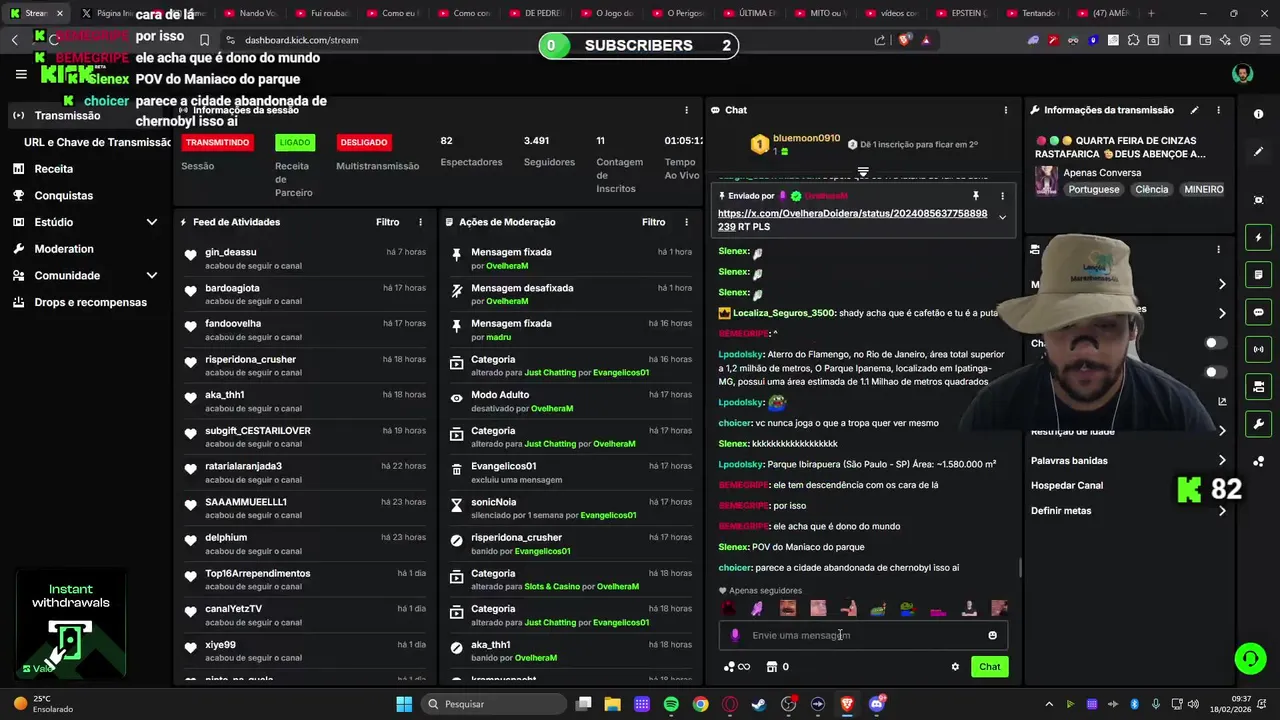This screenshot has width=1280, height=720.
Task: Click Envie uma mensagem input field
Action: coord(865,635)
